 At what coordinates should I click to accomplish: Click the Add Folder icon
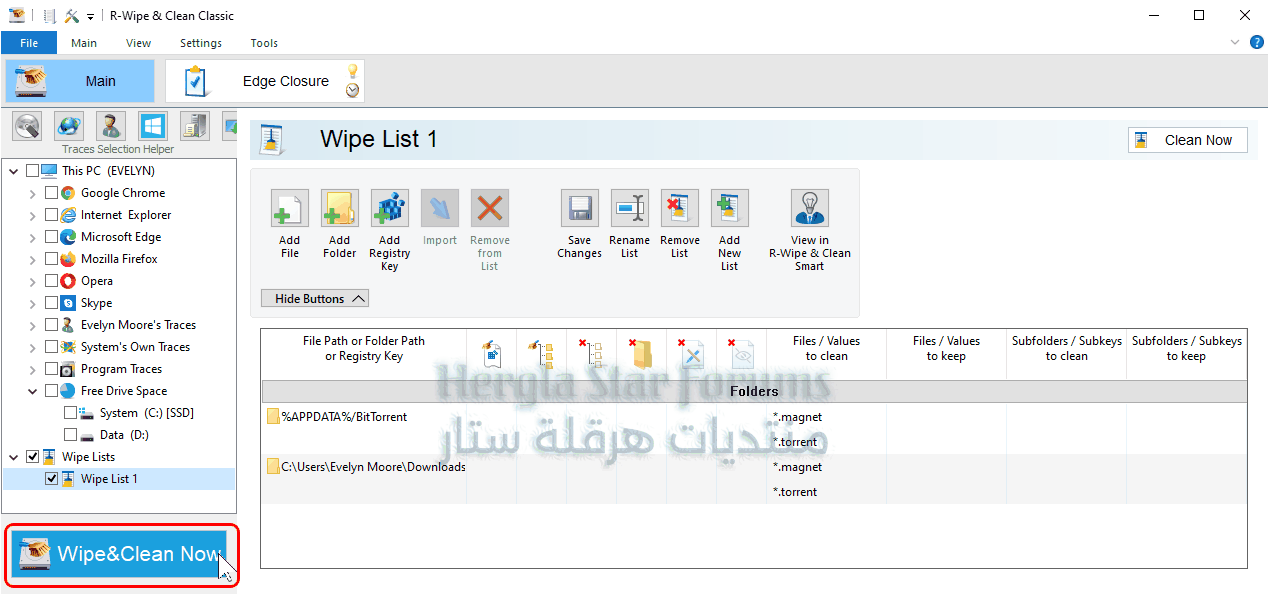340,209
